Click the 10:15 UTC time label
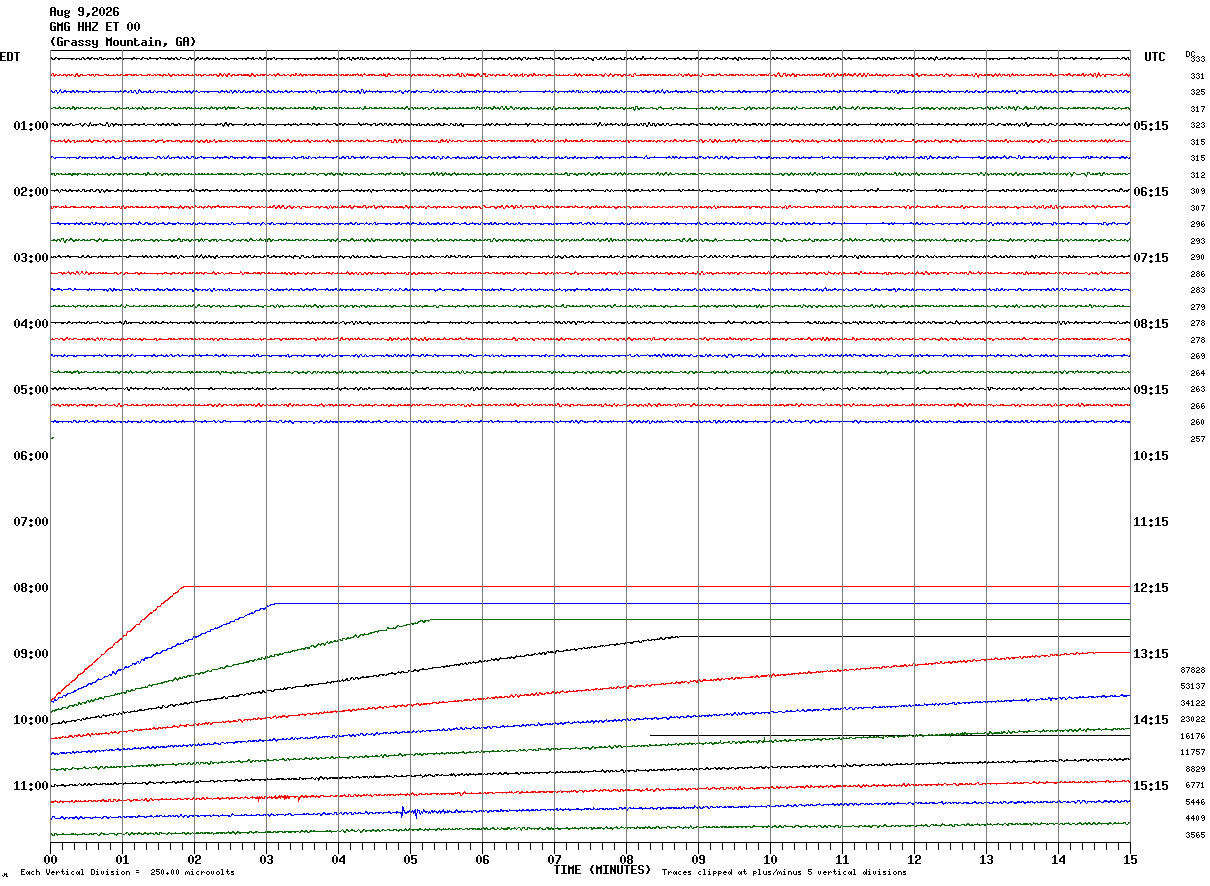 pos(1151,456)
